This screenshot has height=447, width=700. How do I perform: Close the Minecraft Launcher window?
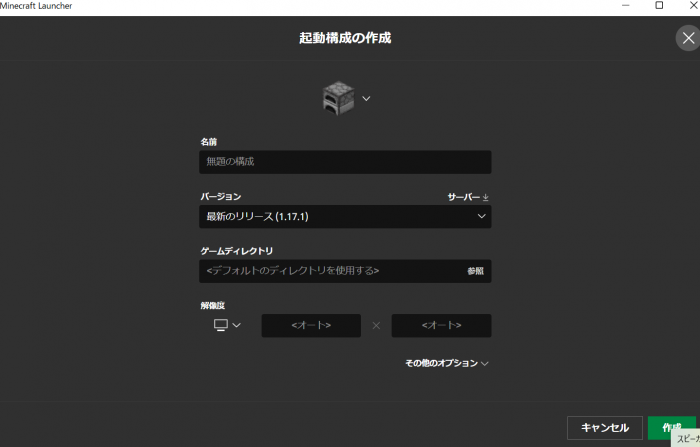coord(692,6)
